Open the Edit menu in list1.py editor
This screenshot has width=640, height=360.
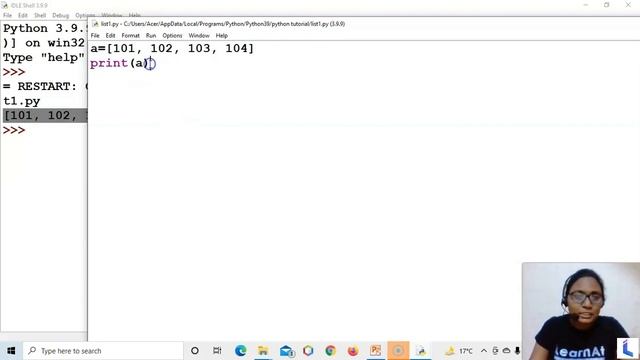pyautogui.click(x=110, y=36)
